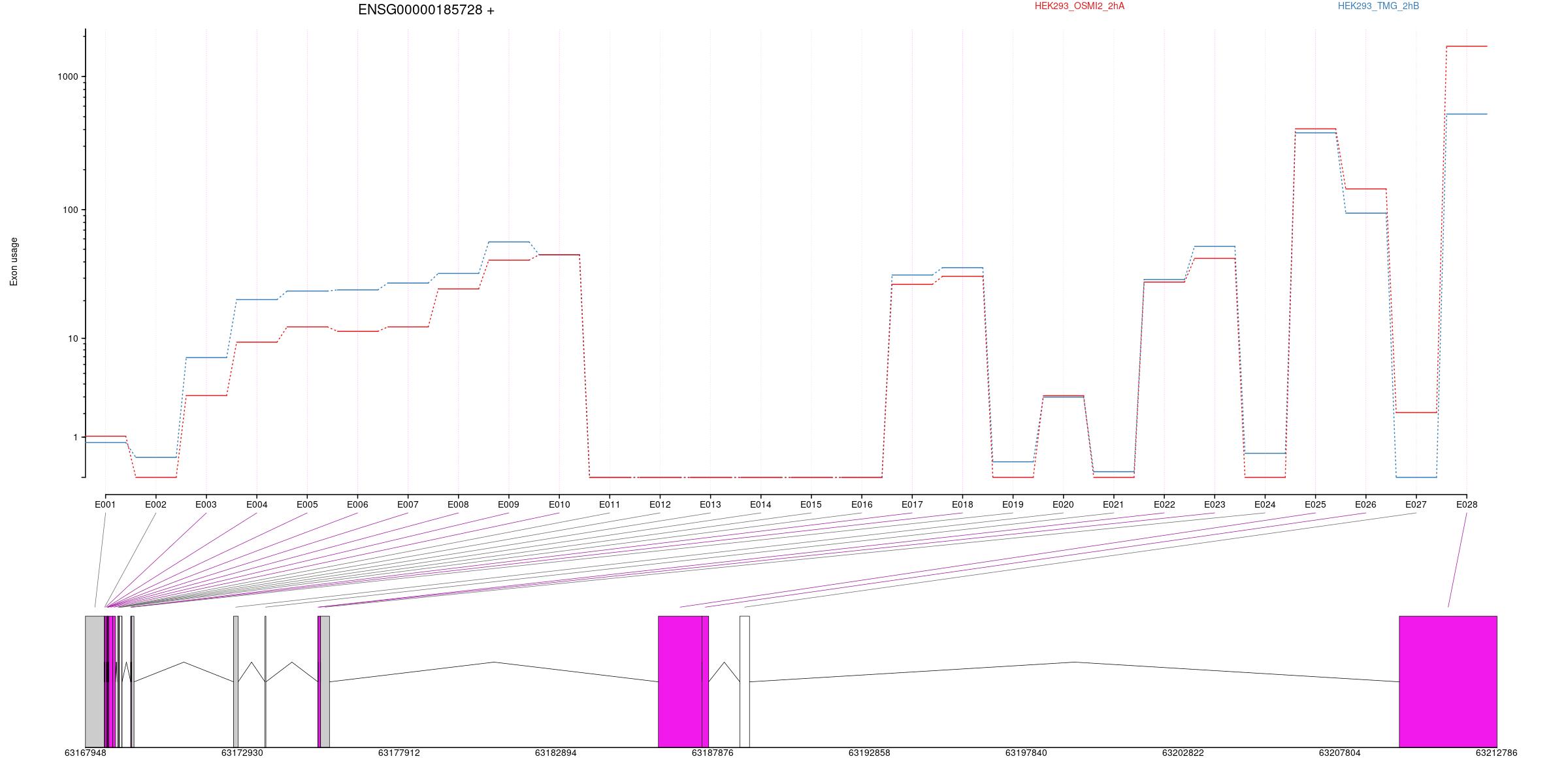Select exon label E014
Image resolution: width=1568 pixels, height=784 pixels.
coord(760,504)
